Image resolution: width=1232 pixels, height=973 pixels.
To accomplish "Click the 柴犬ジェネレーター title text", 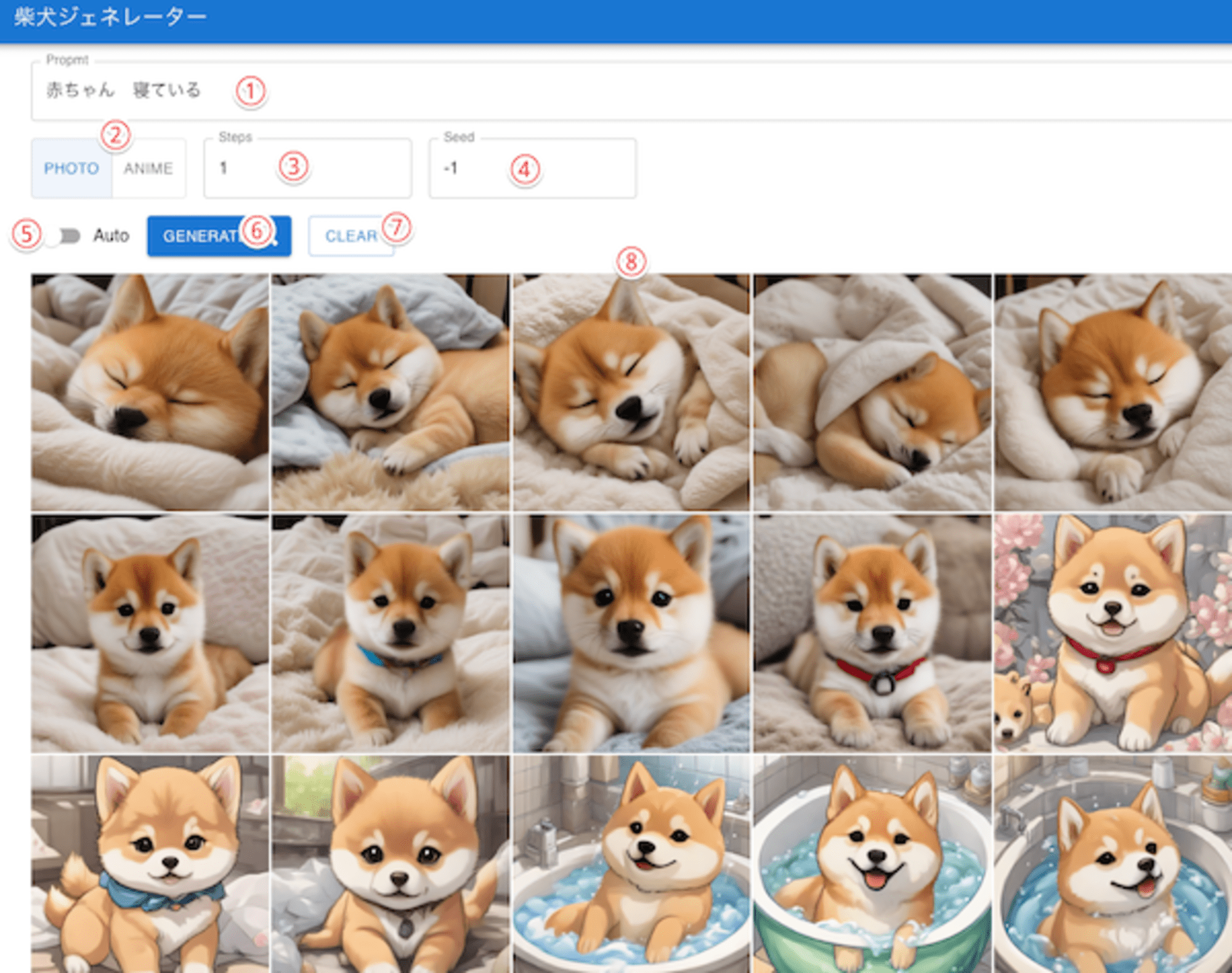I will 110,17.
